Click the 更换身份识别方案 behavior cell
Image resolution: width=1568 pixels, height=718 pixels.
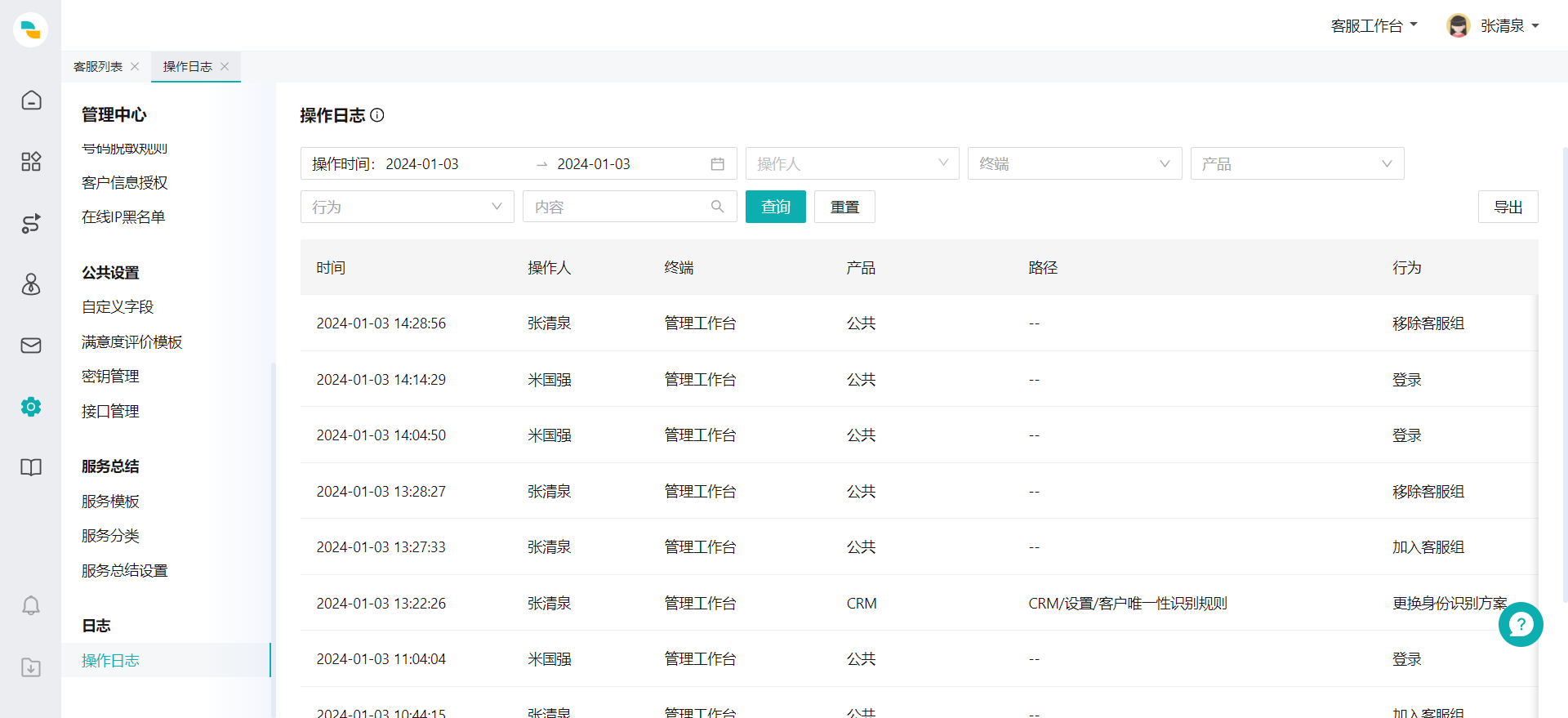[x=1450, y=604]
